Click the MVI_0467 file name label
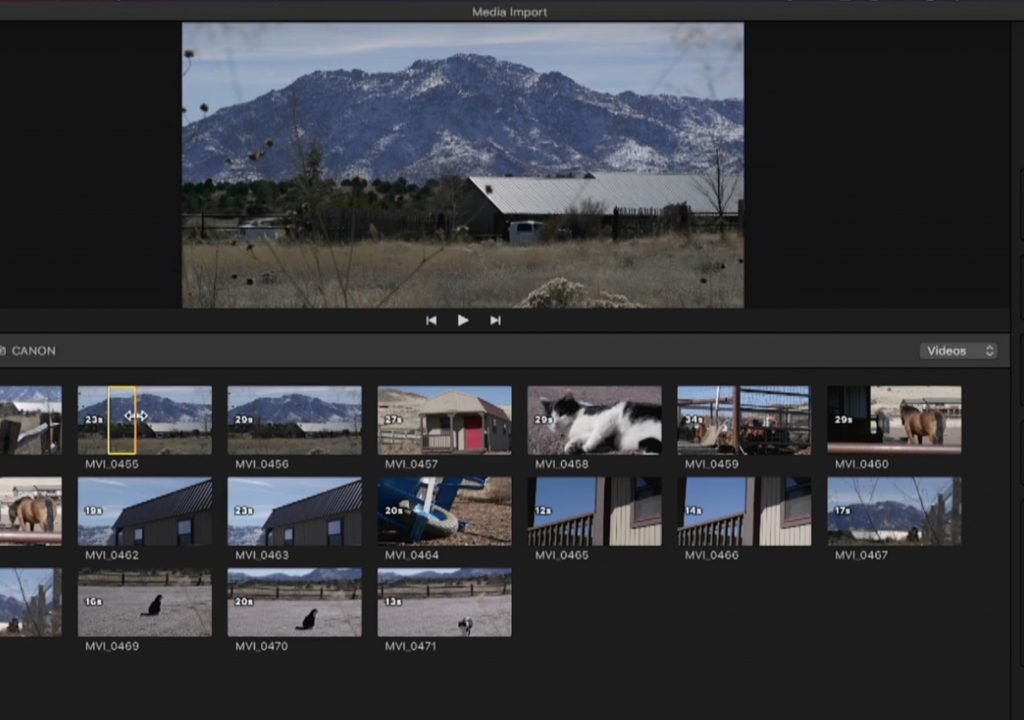1024x720 pixels. (x=861, y=555)
